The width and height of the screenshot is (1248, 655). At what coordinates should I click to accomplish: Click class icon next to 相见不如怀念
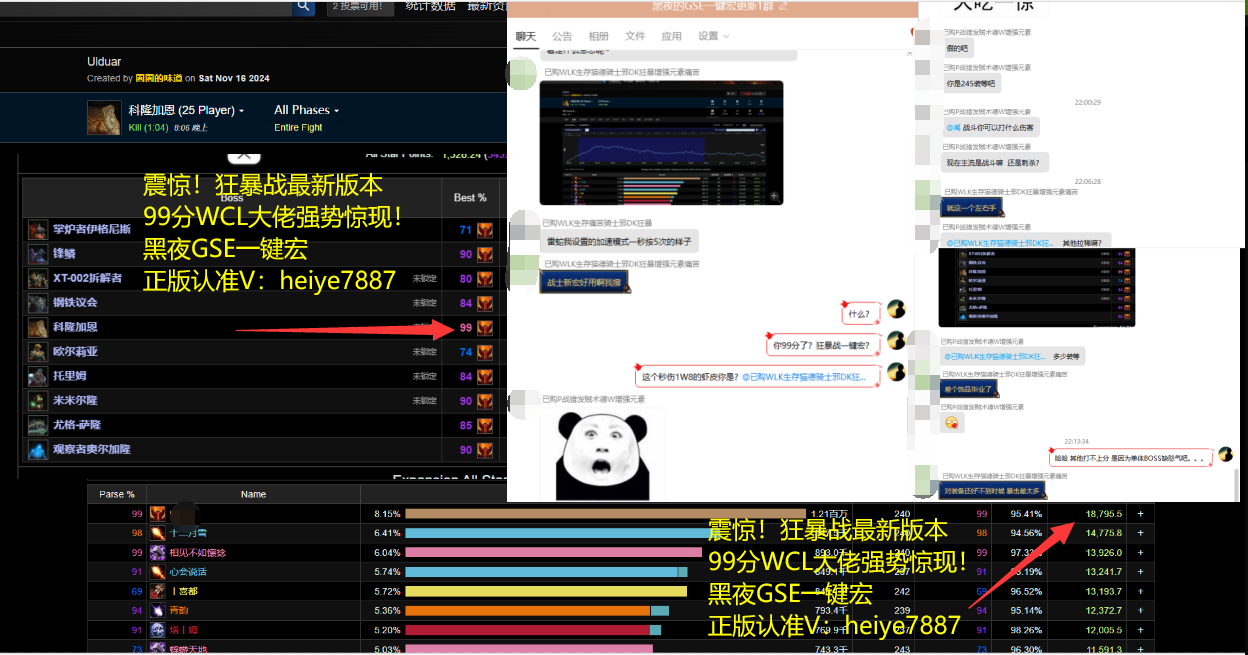click(158, 552)
